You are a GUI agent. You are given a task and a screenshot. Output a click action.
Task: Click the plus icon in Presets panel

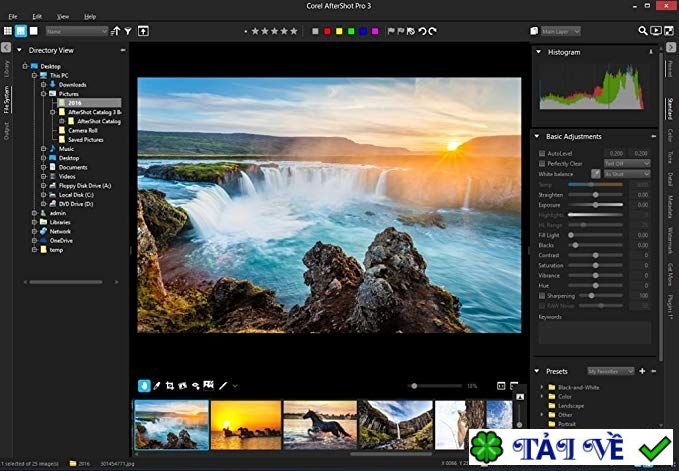(x=641, y=371)
